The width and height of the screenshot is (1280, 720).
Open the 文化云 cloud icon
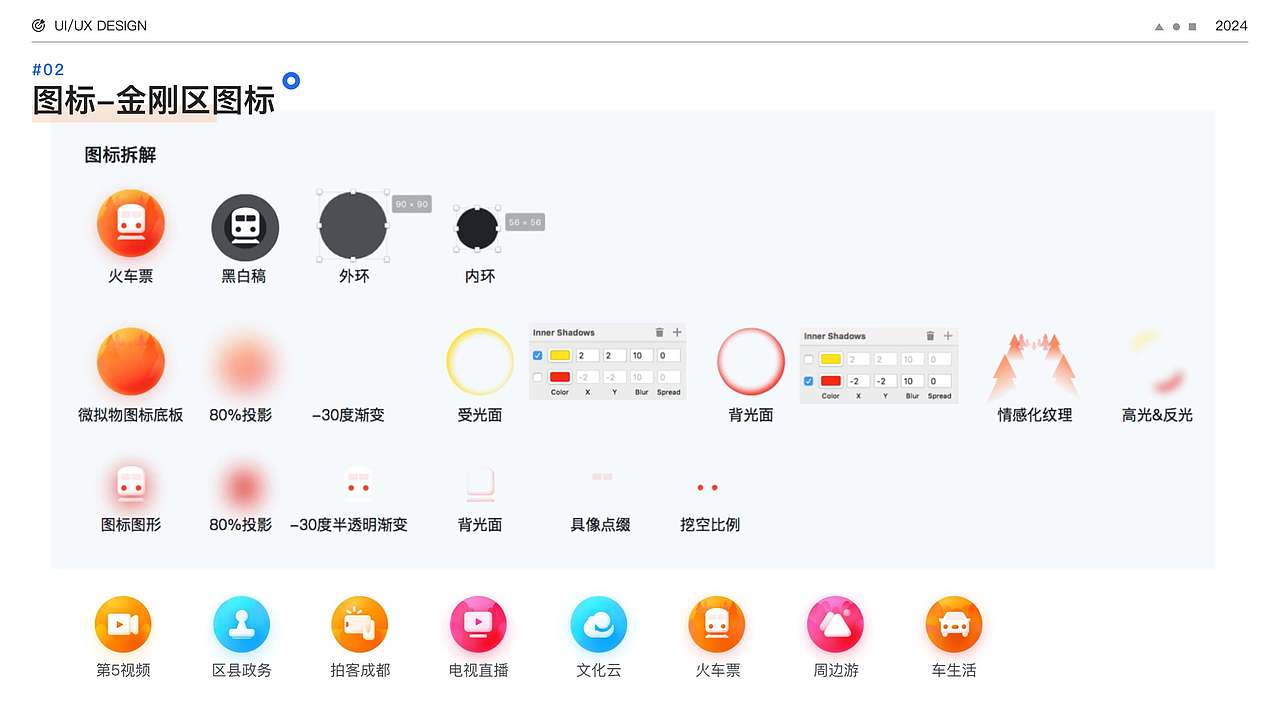tap(598, 624)
